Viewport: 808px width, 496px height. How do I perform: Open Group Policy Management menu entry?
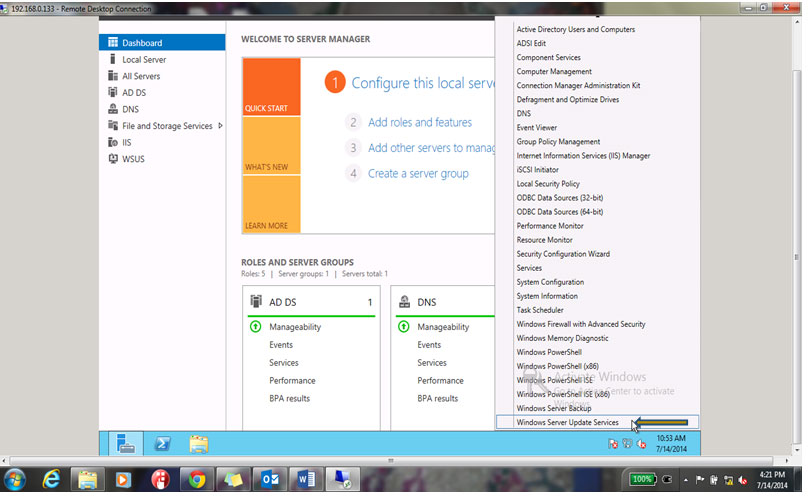pyautogui.click(x=558, y=142)
